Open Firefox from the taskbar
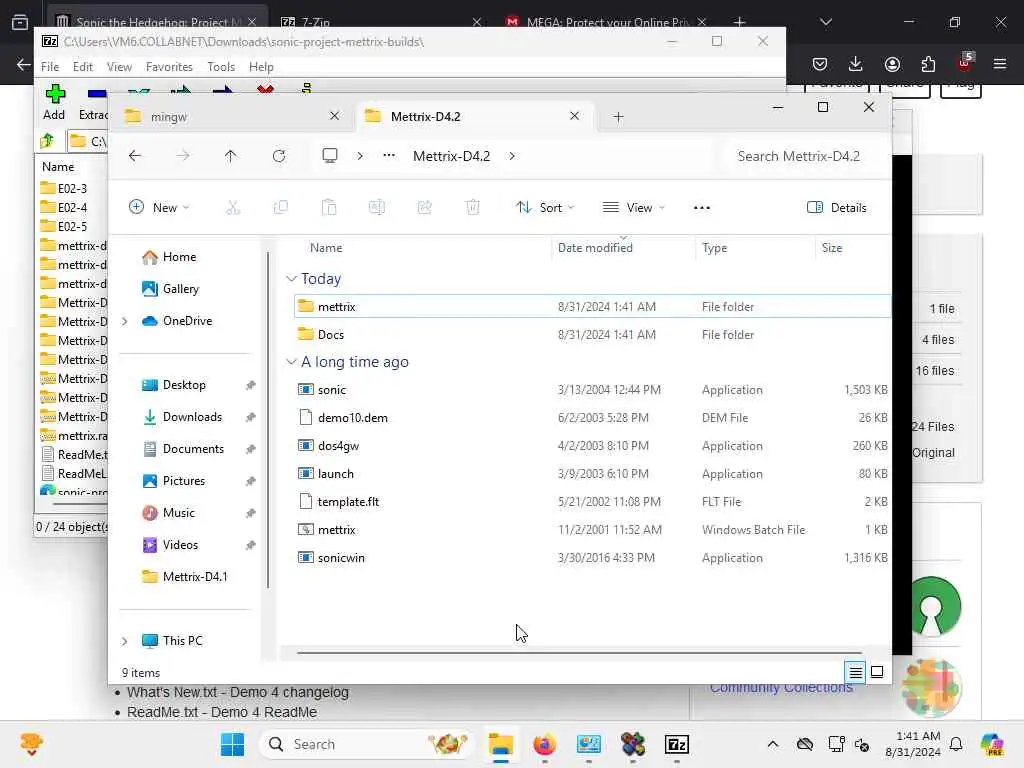1024x768 pixels. tap(545, 744)
